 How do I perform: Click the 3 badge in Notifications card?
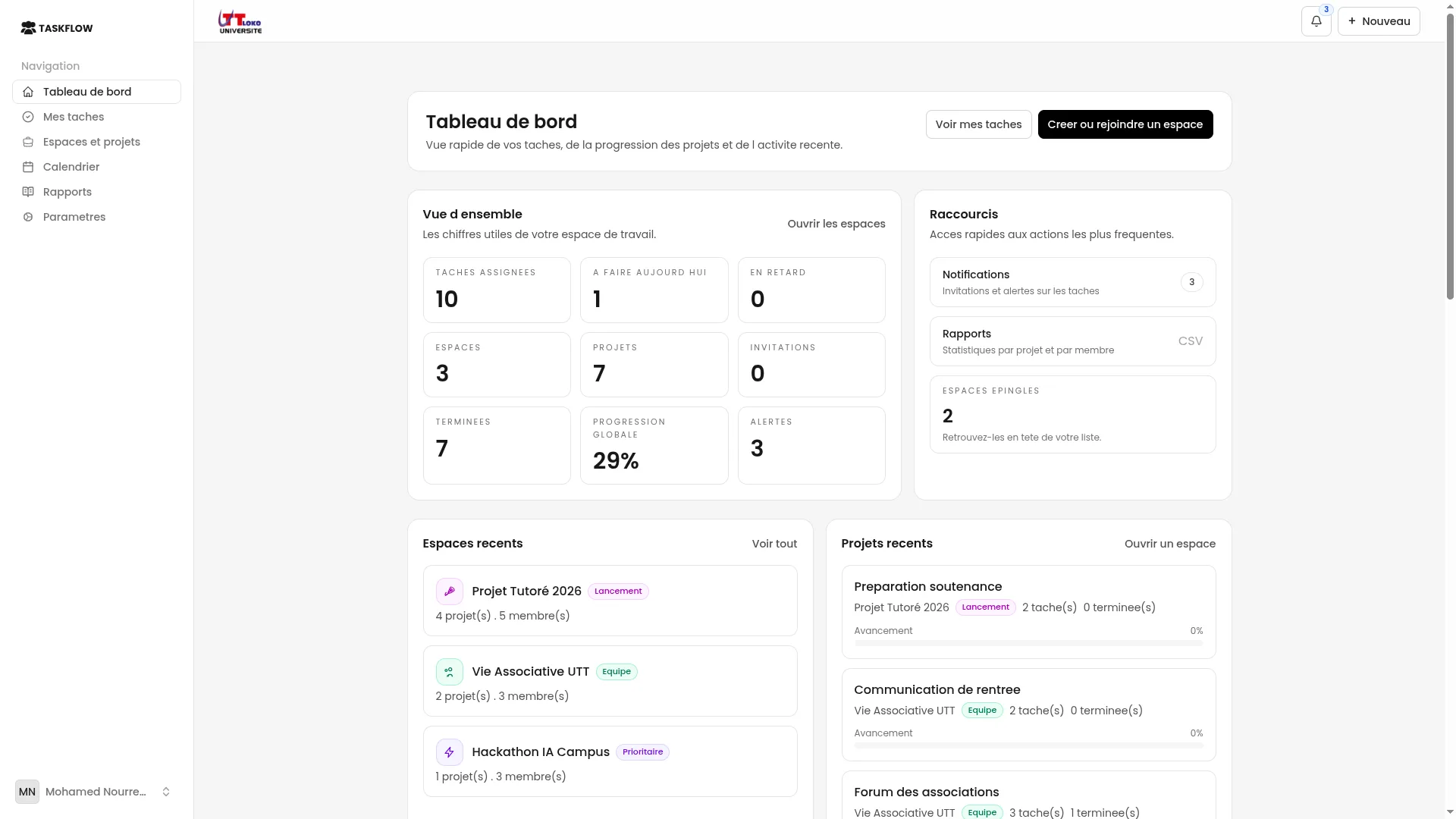coord(1191,282)
